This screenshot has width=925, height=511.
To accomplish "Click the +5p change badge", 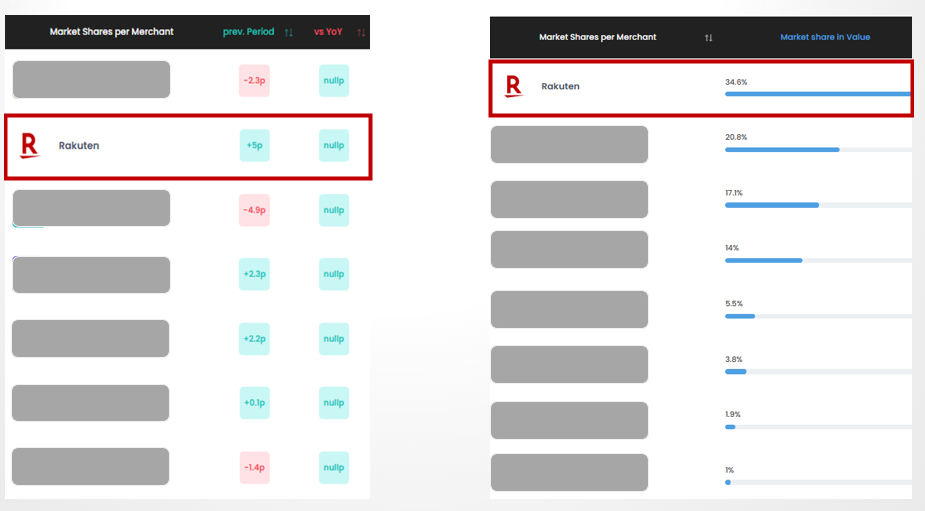I will pos(254,145).
